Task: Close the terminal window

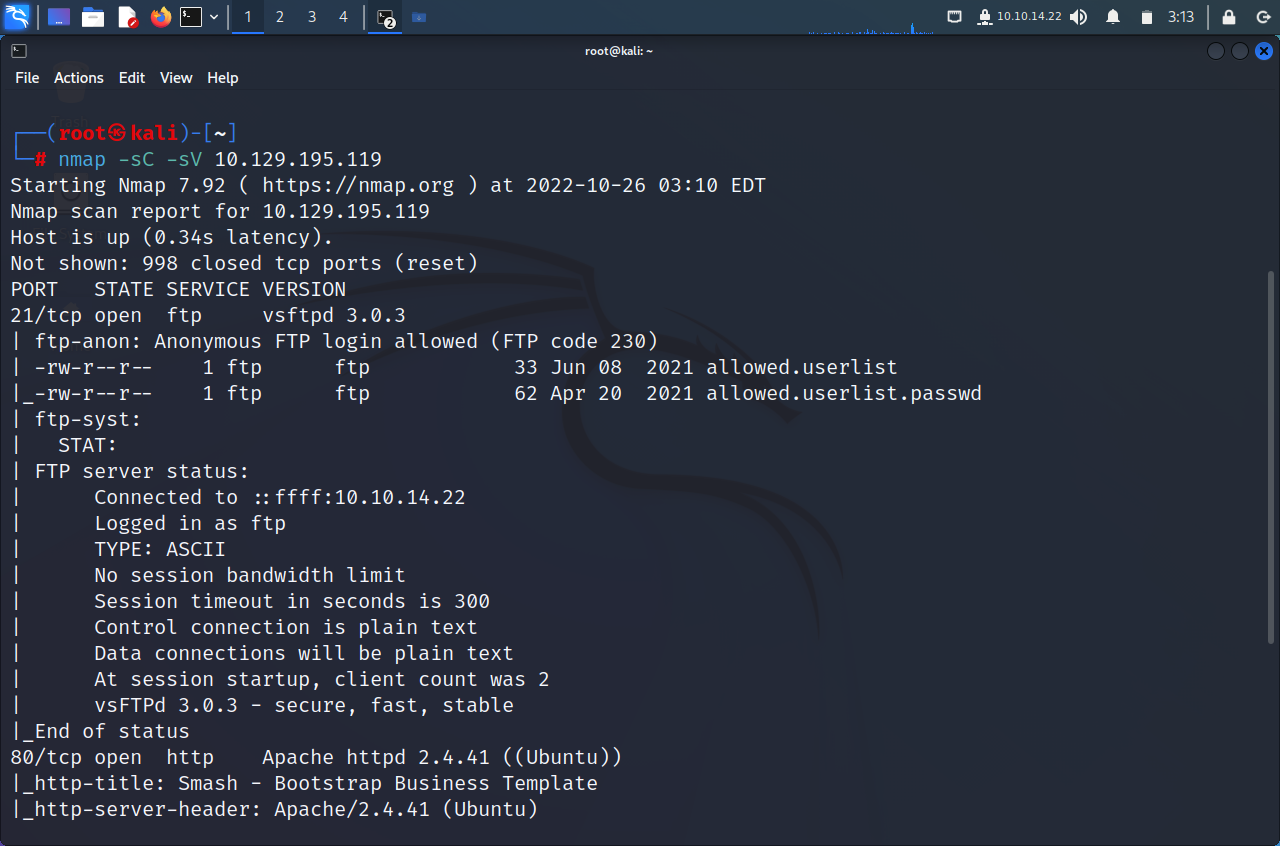Action: pyautogui.click(x=1264, y=51)
